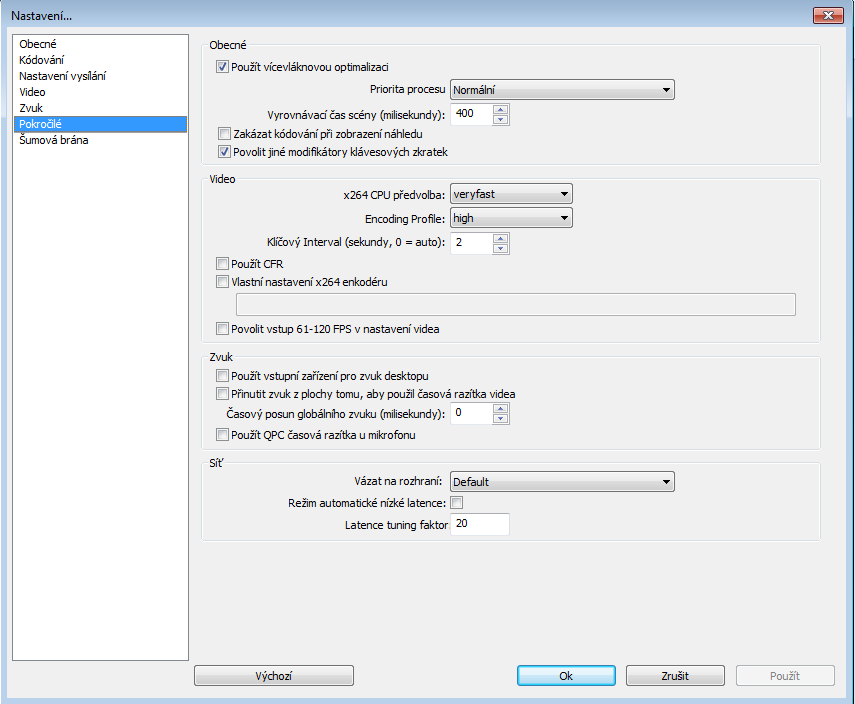This screenshot has width=855, height=704.
Task: Increase Časový posun globálního zvuku value
Action: coord(501,408)
